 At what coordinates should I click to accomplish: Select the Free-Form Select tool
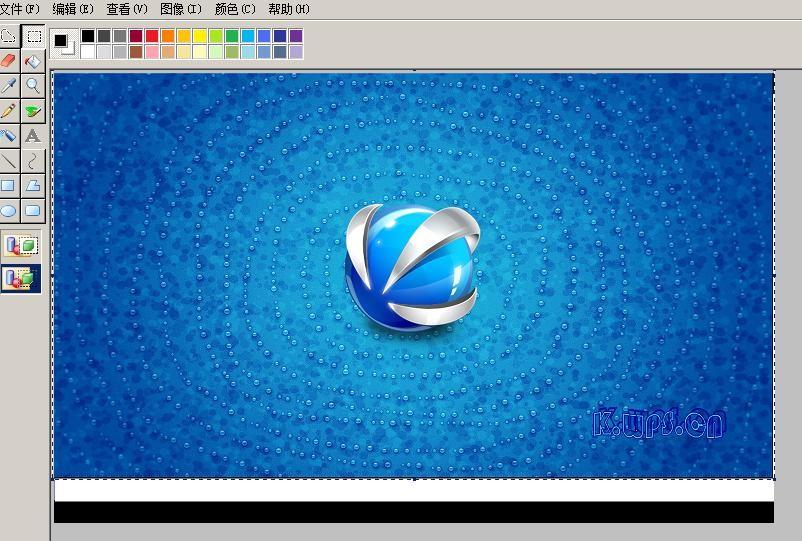click(x=9, y=36)
